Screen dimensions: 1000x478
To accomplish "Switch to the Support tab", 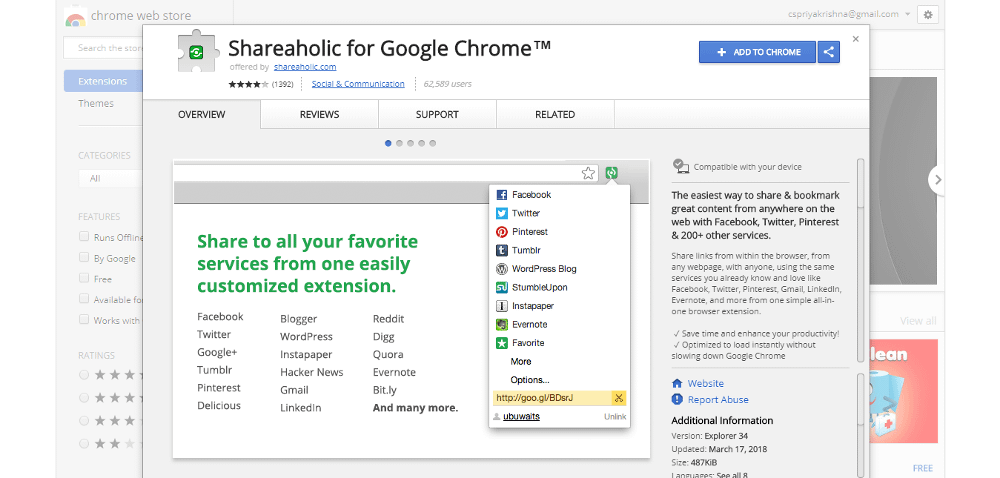I will 437,115.
